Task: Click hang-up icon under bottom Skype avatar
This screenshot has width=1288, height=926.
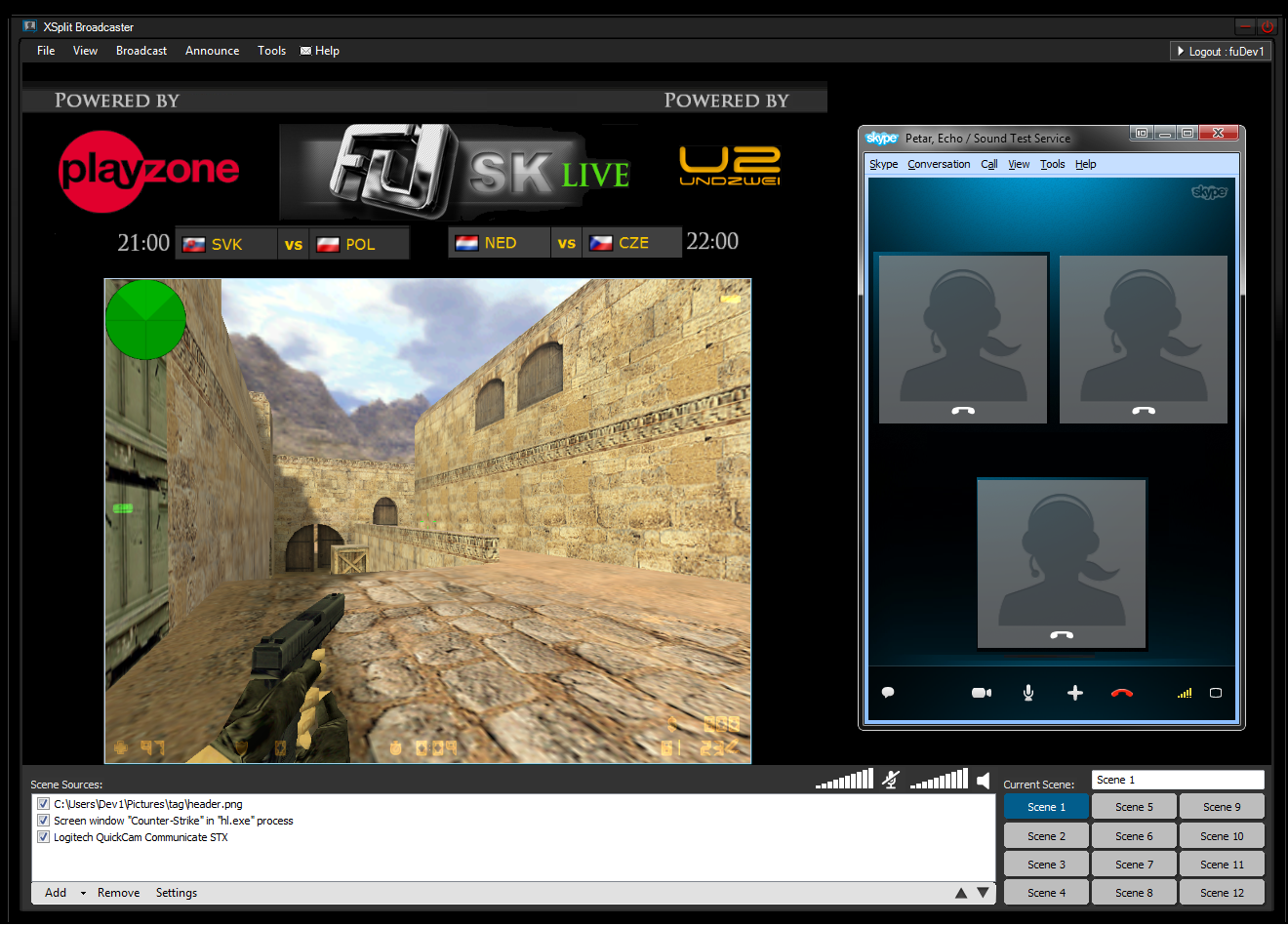Action: click(1062, 635)
